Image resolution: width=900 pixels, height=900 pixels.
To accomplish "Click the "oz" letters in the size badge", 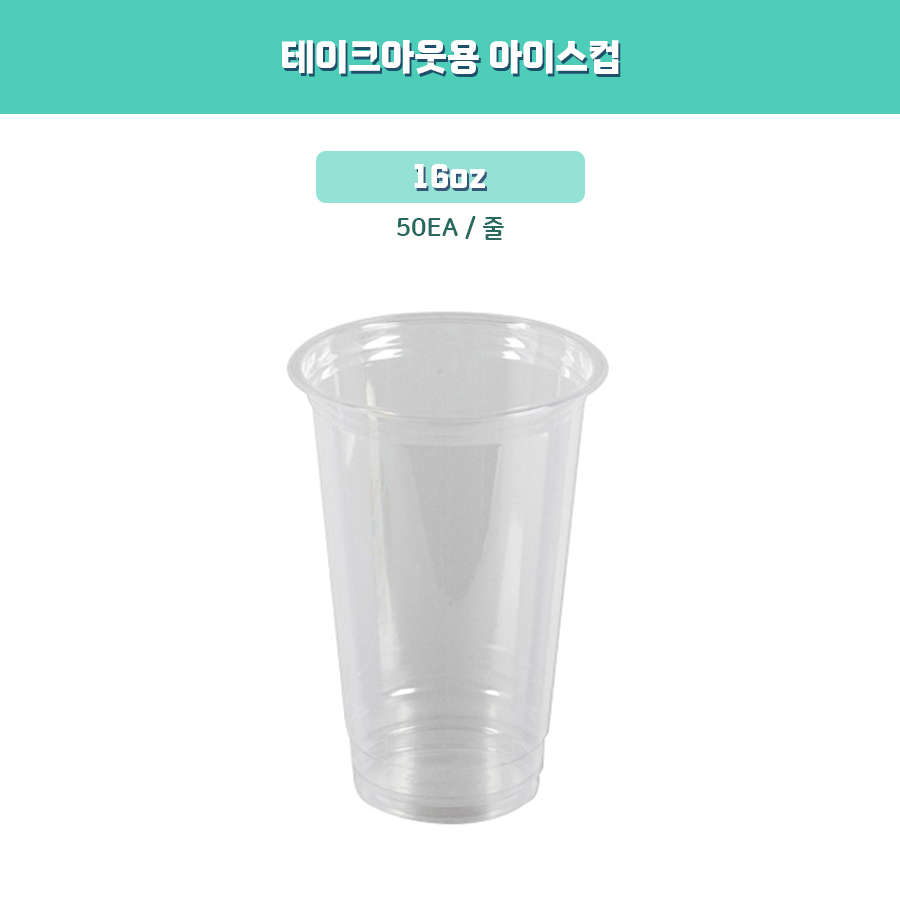I will [x=468, y=179].
